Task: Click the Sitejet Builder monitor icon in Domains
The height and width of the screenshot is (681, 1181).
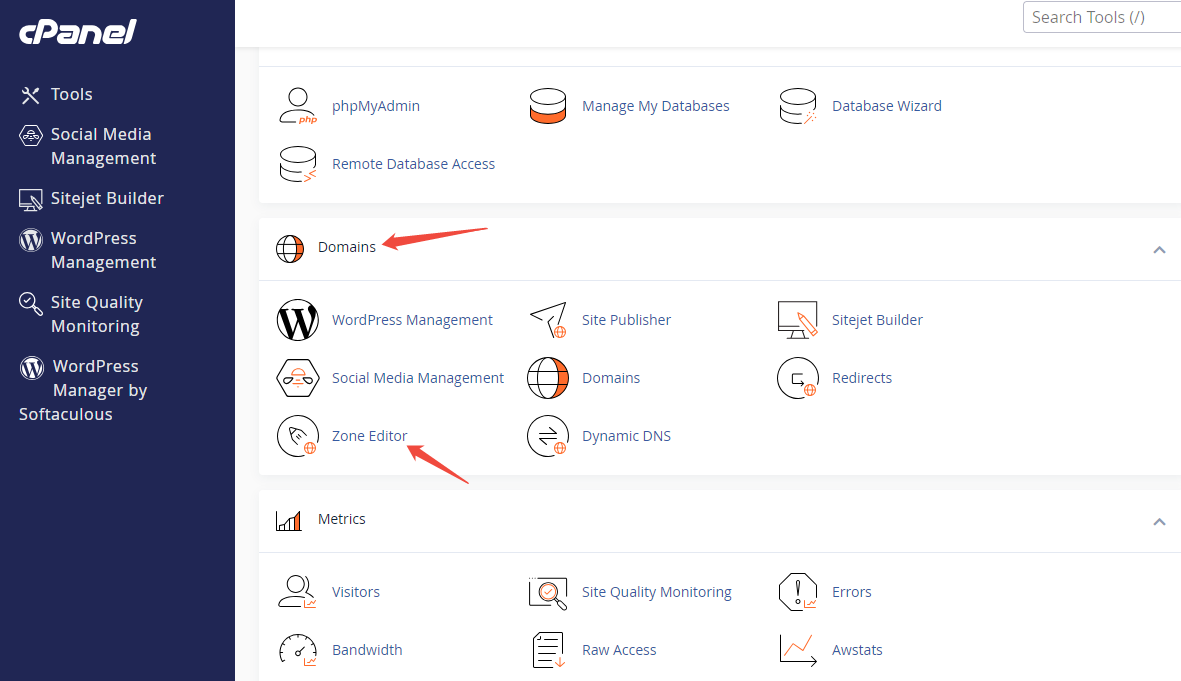Action: click(798, 320)
